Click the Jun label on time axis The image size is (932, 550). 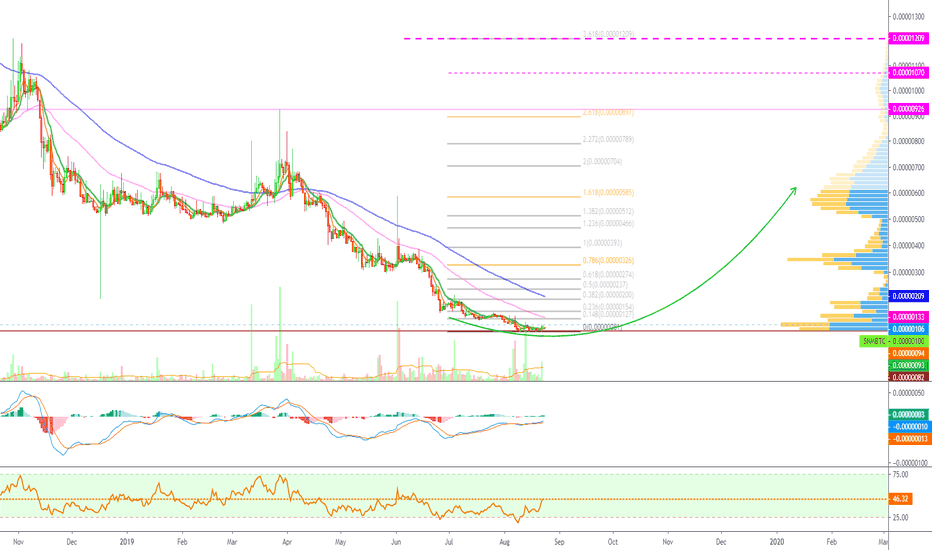coord(396,542)
